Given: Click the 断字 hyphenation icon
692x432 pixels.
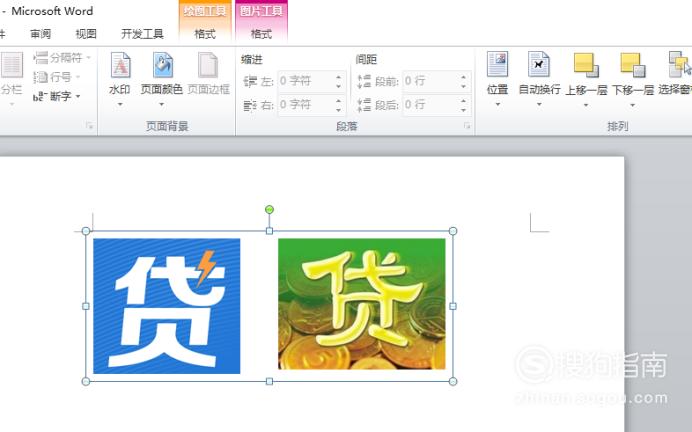Looking at the screenshot, I should coord(39,96).
